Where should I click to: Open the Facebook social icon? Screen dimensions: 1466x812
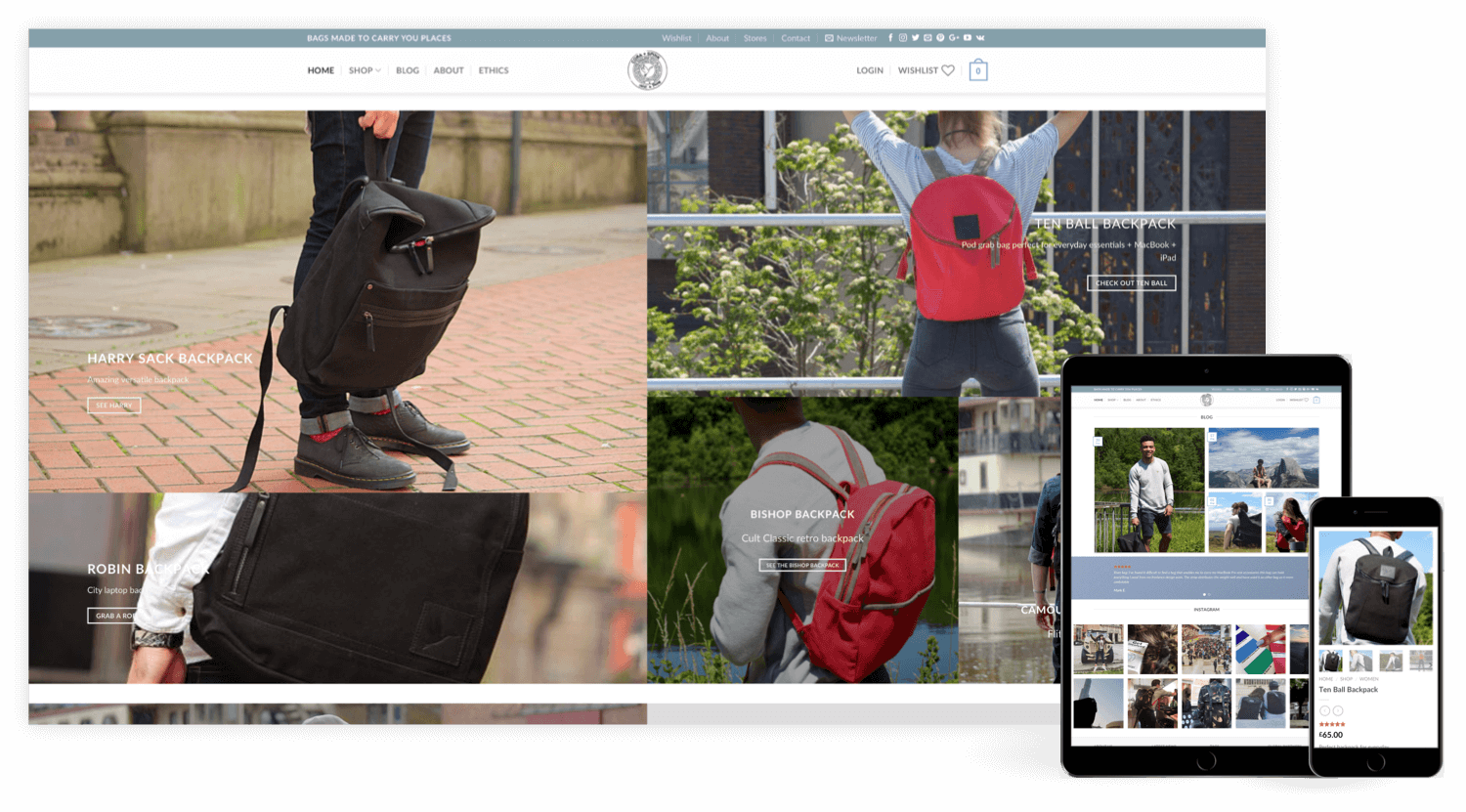(x=890, y=38)
